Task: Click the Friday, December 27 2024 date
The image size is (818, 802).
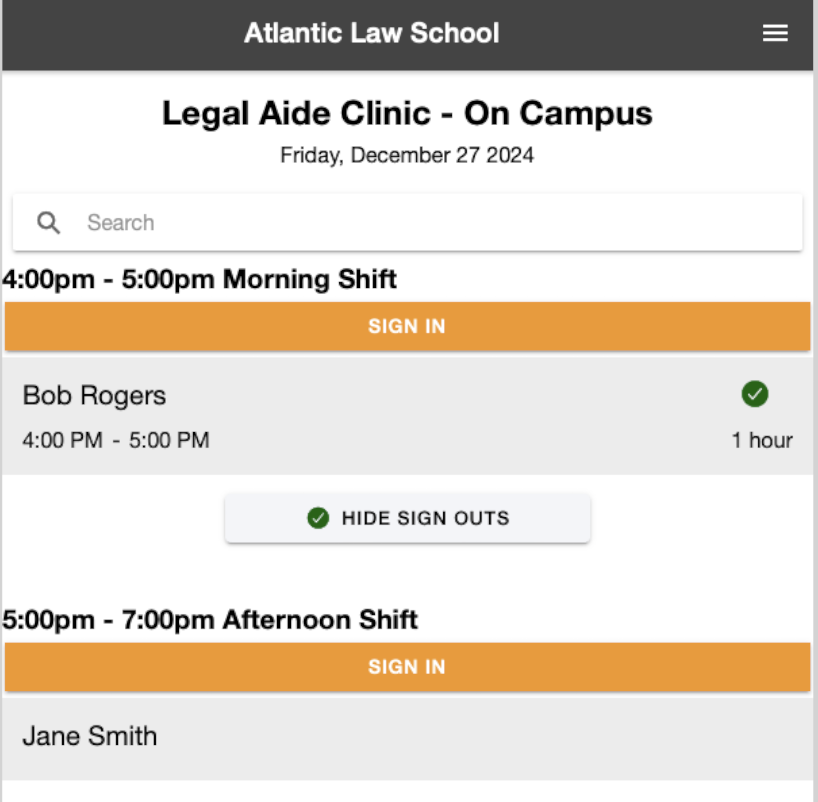Action: tap(407, 156)
